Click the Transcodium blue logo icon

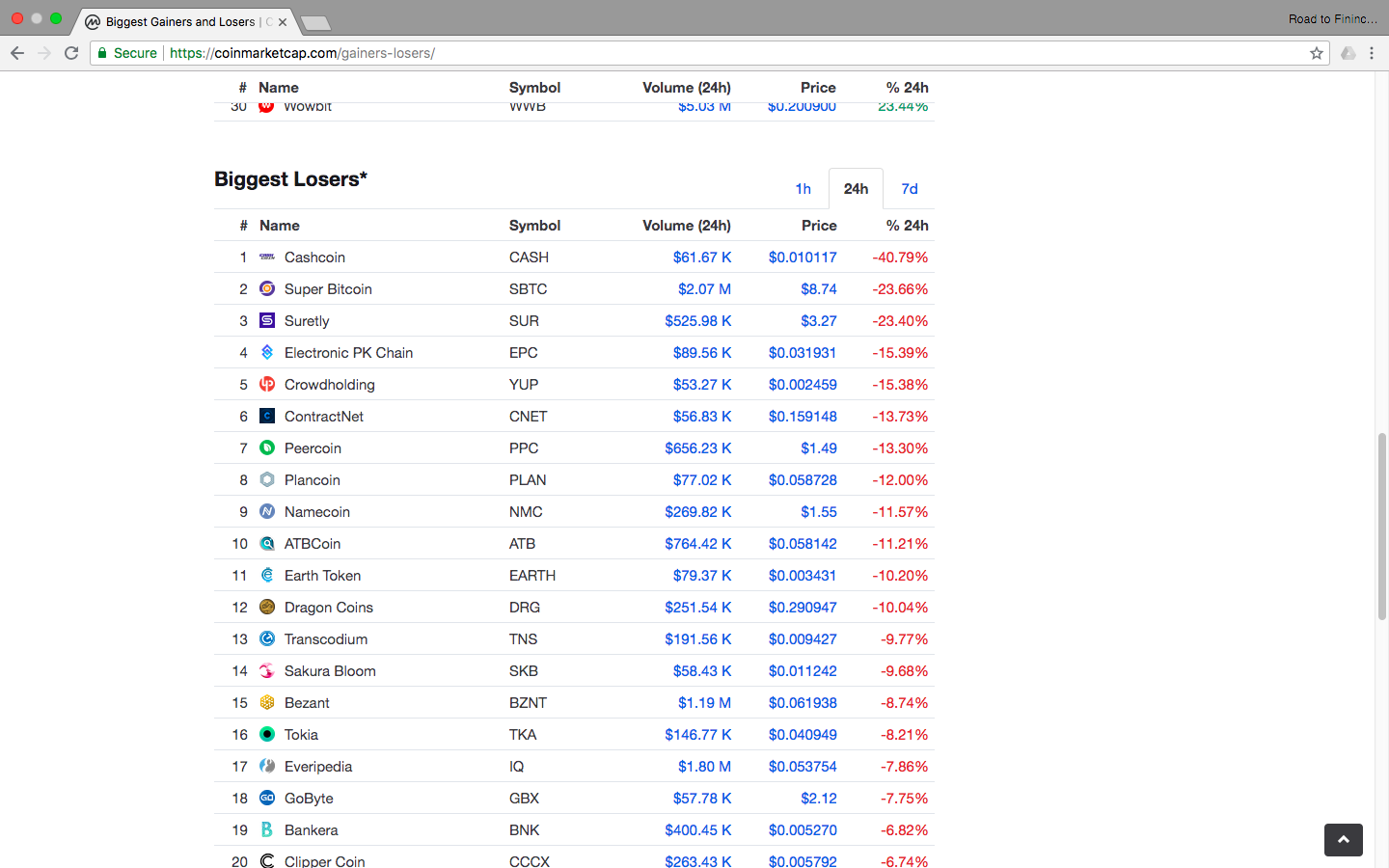pos(267,639)
